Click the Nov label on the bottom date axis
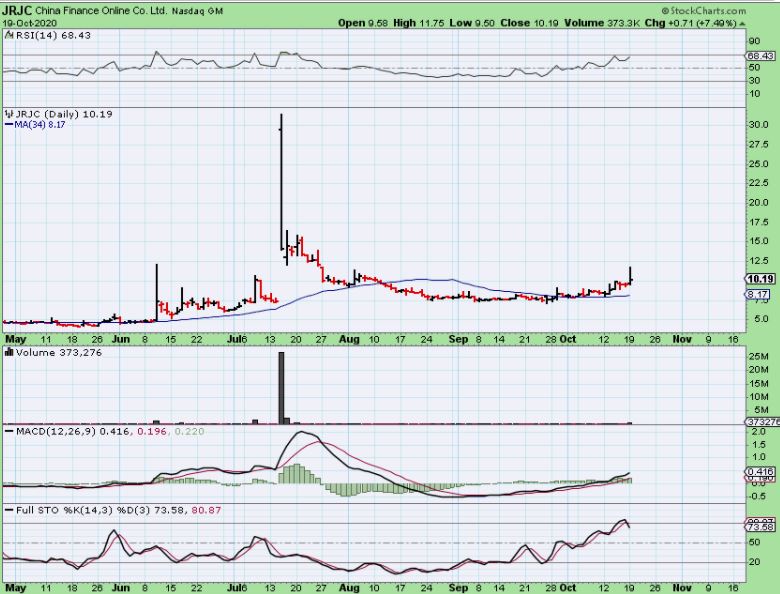780x594 pixels. coord(682,588)
